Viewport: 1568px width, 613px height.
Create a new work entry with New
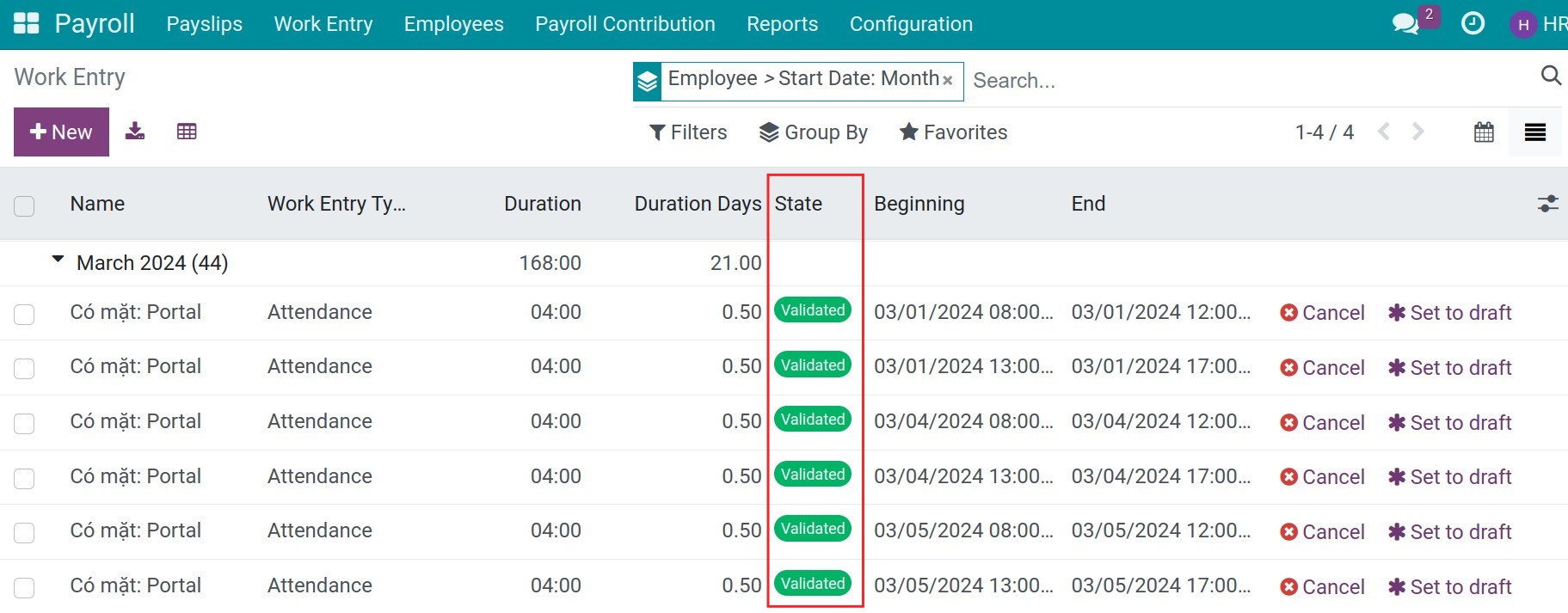coord(61,132)
